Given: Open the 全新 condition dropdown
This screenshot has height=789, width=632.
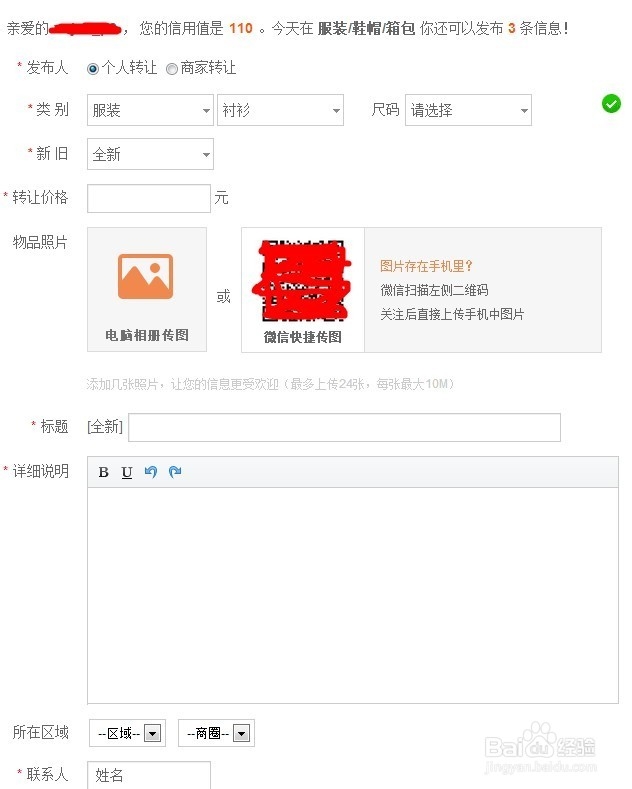Looking at the screenshot, I should (x=150, y=154).
